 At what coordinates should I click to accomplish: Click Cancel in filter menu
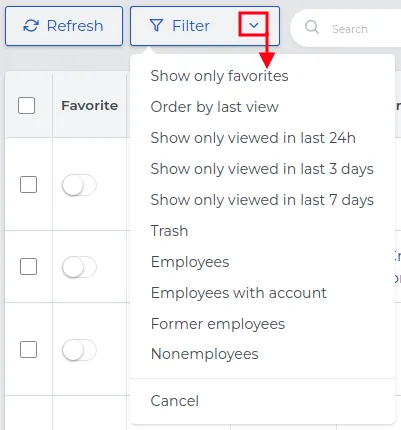(175, 401)
